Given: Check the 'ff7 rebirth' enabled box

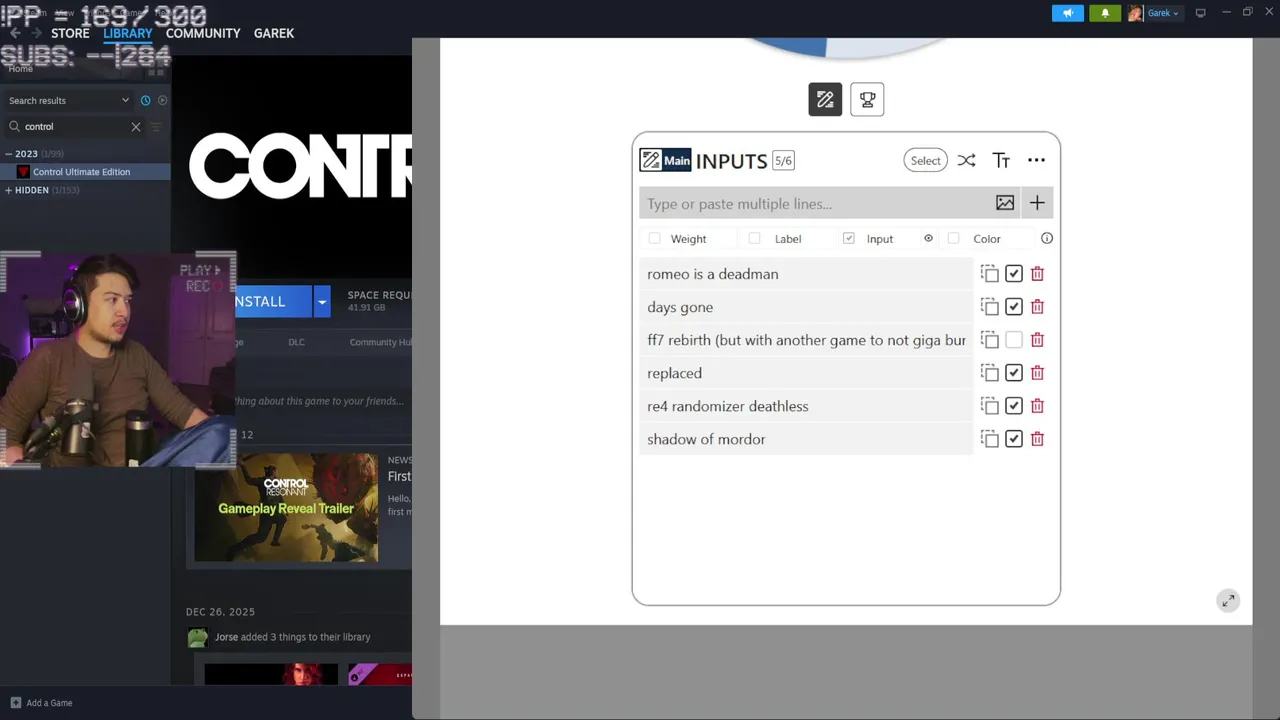Looking at the screenshot, I should (1014, 340).
